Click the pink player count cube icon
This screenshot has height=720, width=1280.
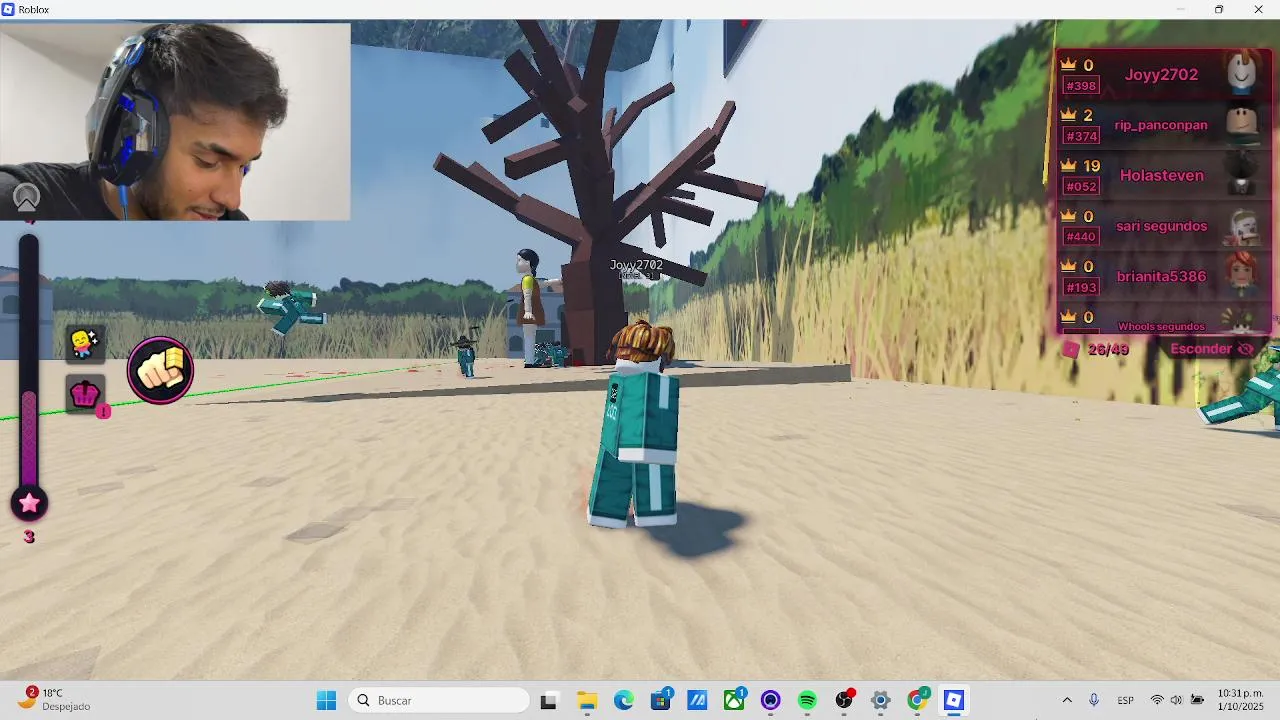[x=1071, y=349]
